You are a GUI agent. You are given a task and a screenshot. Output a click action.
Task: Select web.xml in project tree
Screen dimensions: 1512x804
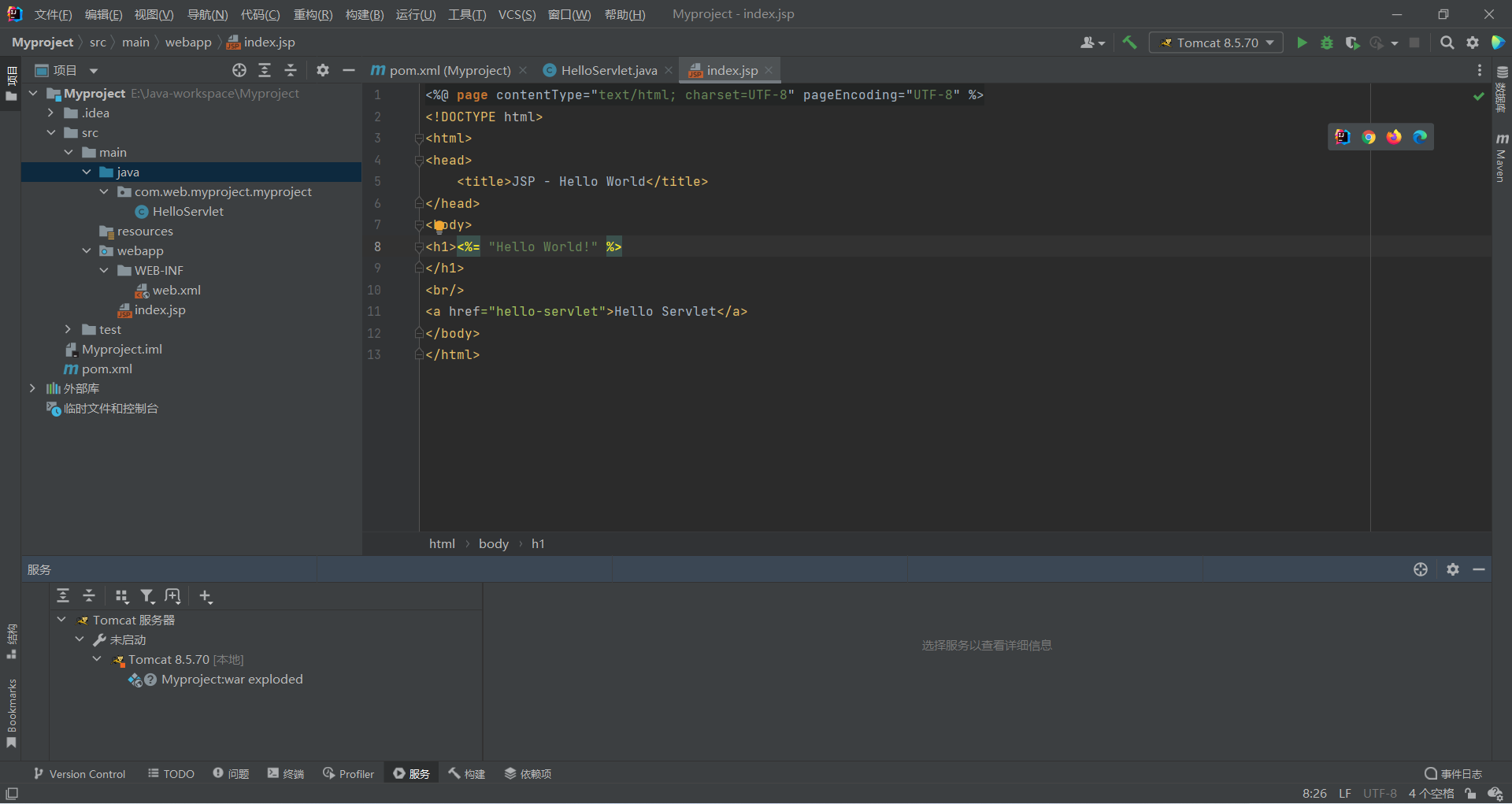[176, 290]
